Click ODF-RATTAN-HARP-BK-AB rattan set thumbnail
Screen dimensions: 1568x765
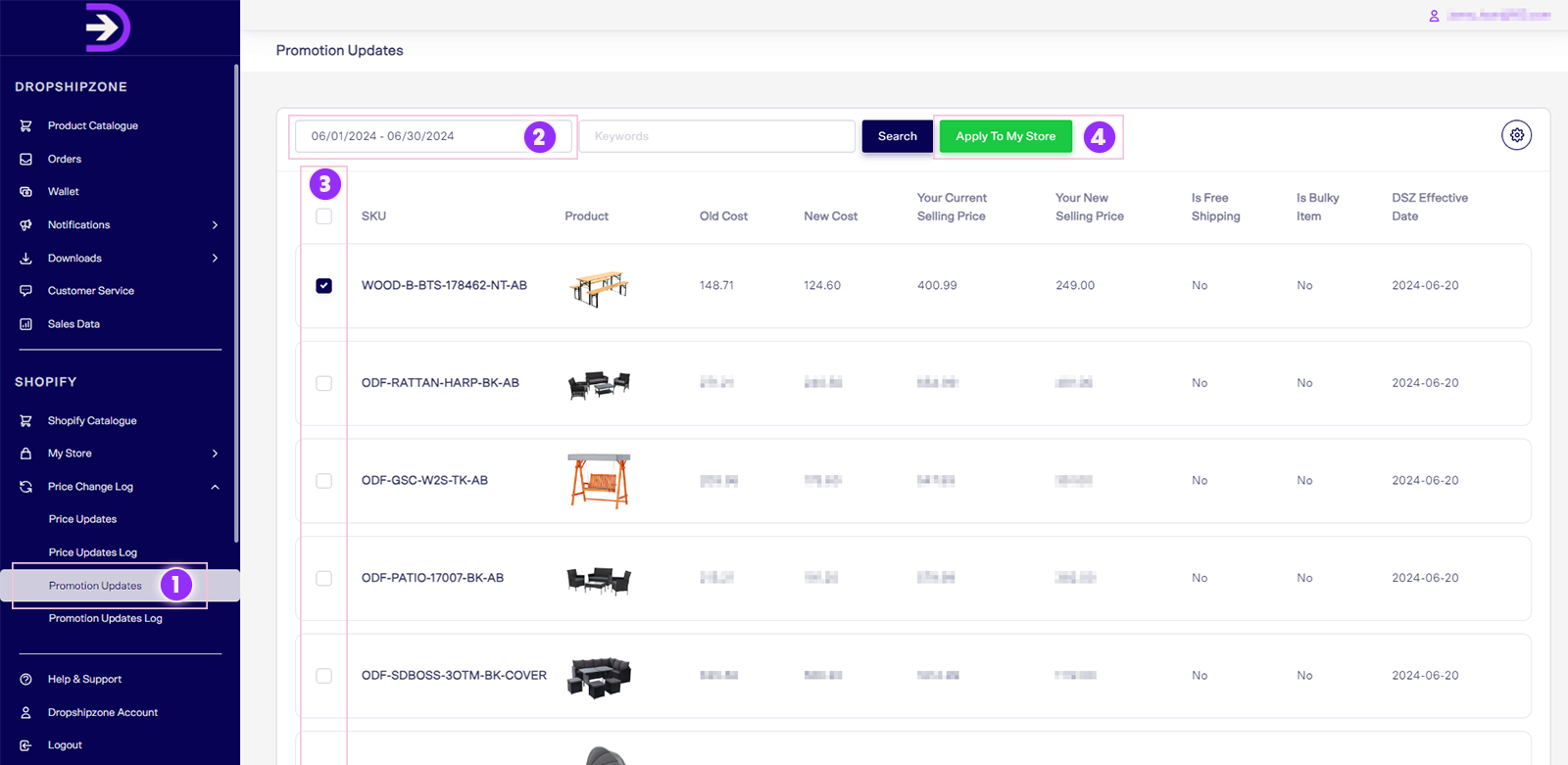[x=599, y=385]
